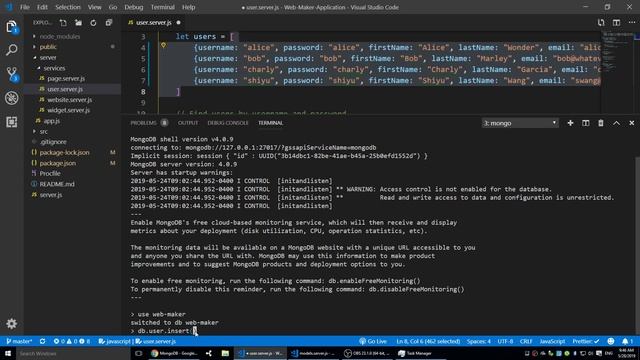Viewport: 640px width, 360px height.
Task: Change language mode from JavaScript
Action: click(552, 341)
